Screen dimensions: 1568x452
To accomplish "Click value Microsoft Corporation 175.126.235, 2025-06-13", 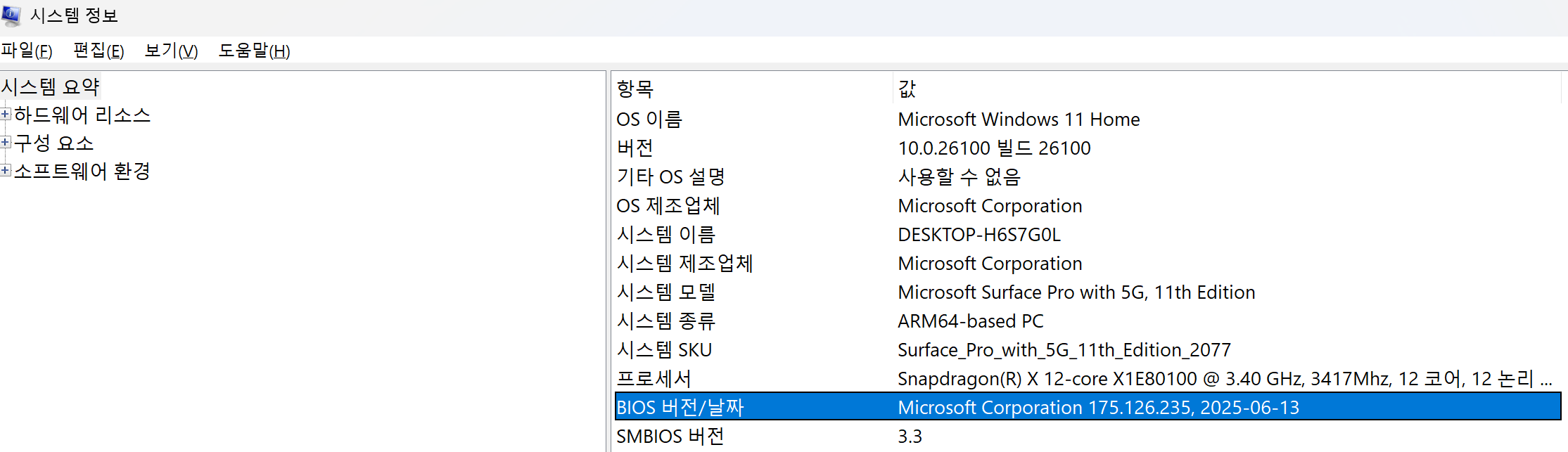I will coord(1098,407).
